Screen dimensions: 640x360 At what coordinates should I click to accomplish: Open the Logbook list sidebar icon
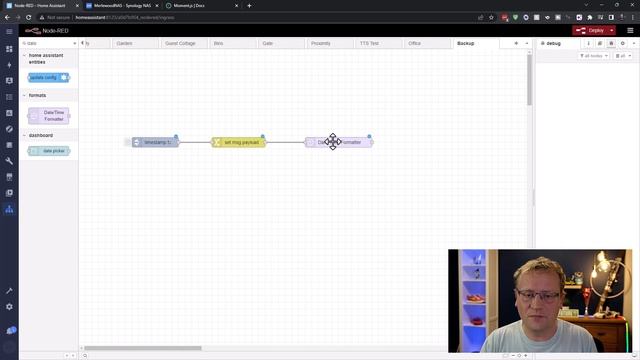(x=9, y=97)
